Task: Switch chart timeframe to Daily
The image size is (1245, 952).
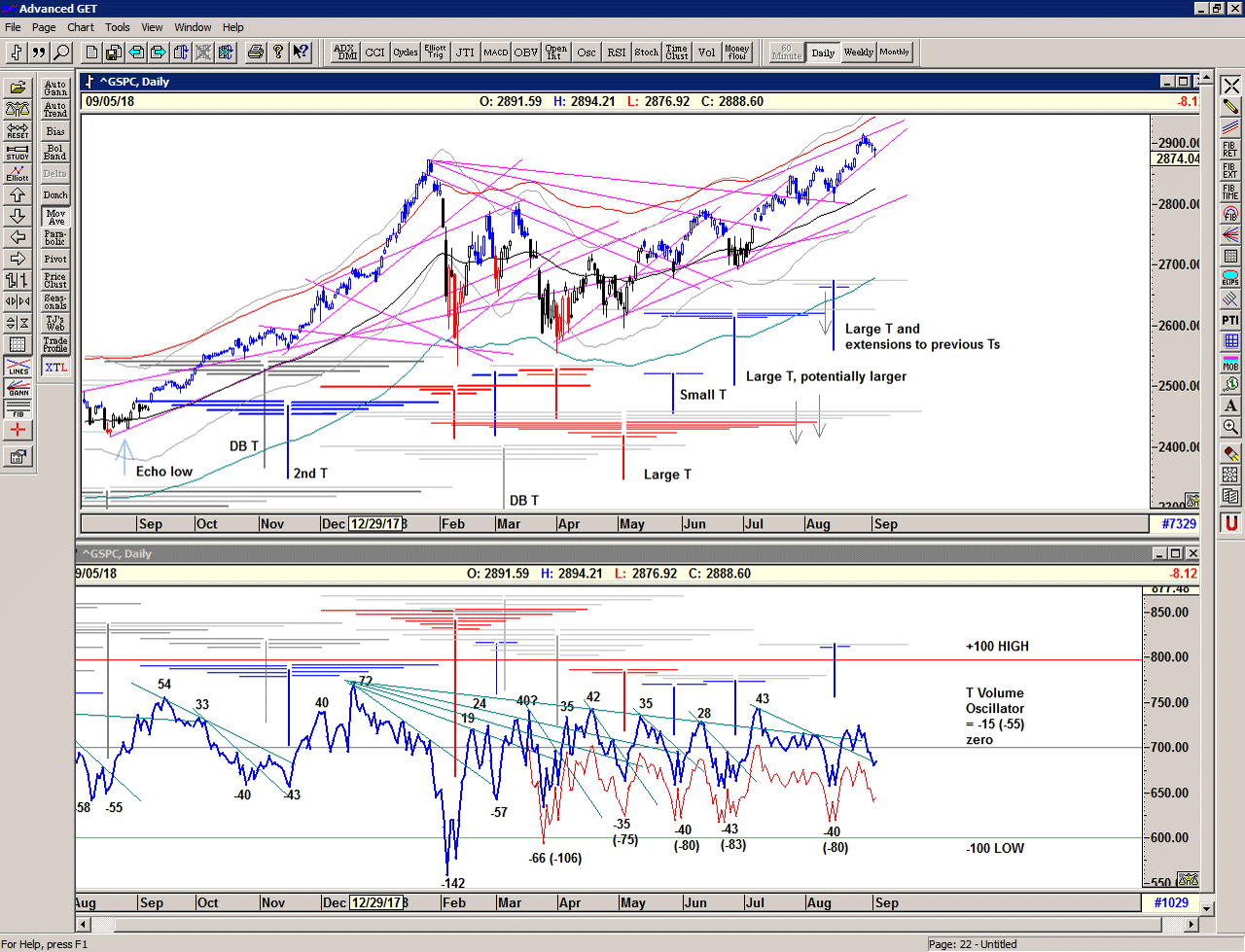Action: pyautogui.click(x=823, y=53)
